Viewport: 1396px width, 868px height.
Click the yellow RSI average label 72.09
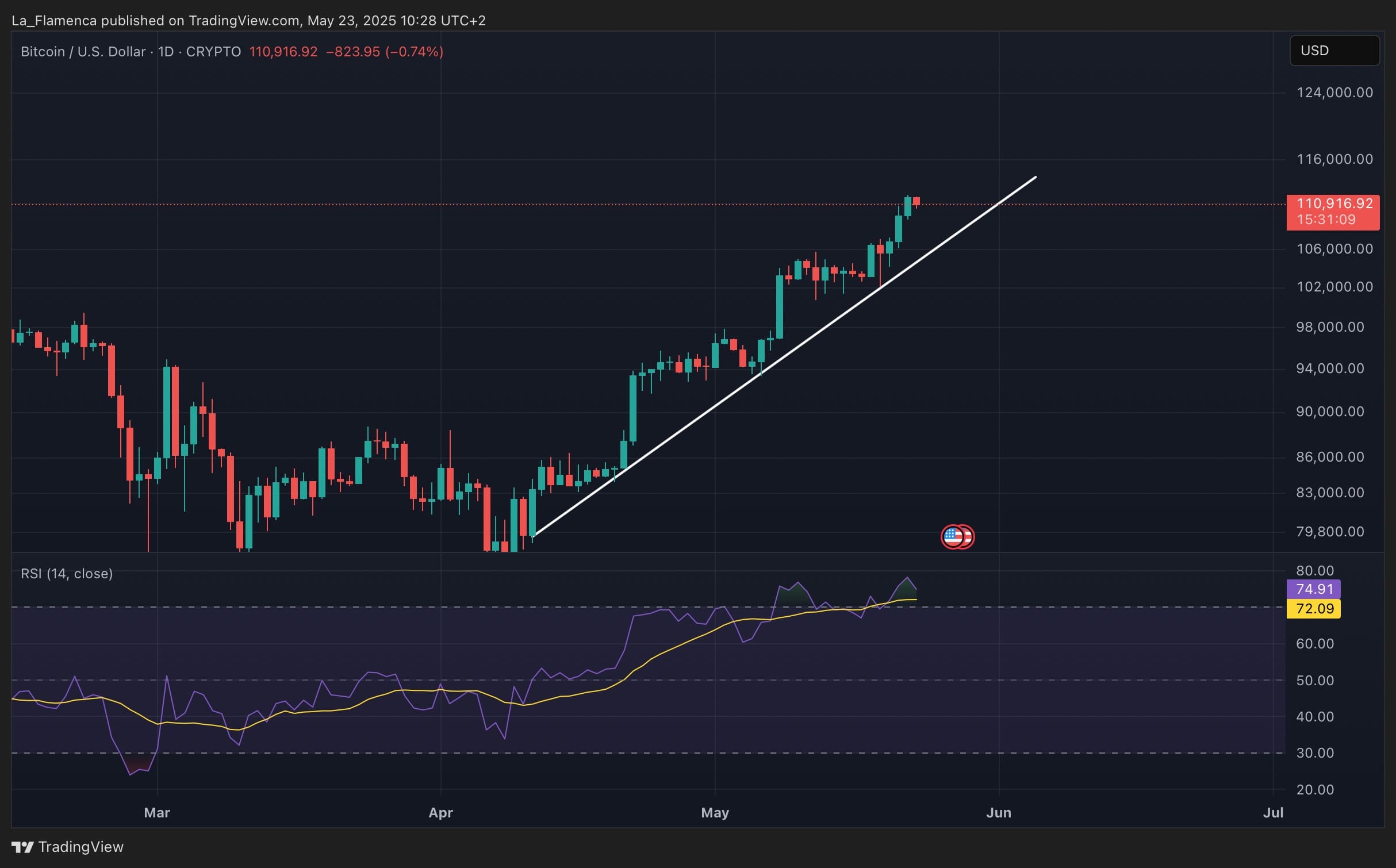(x=1313, y=609)
